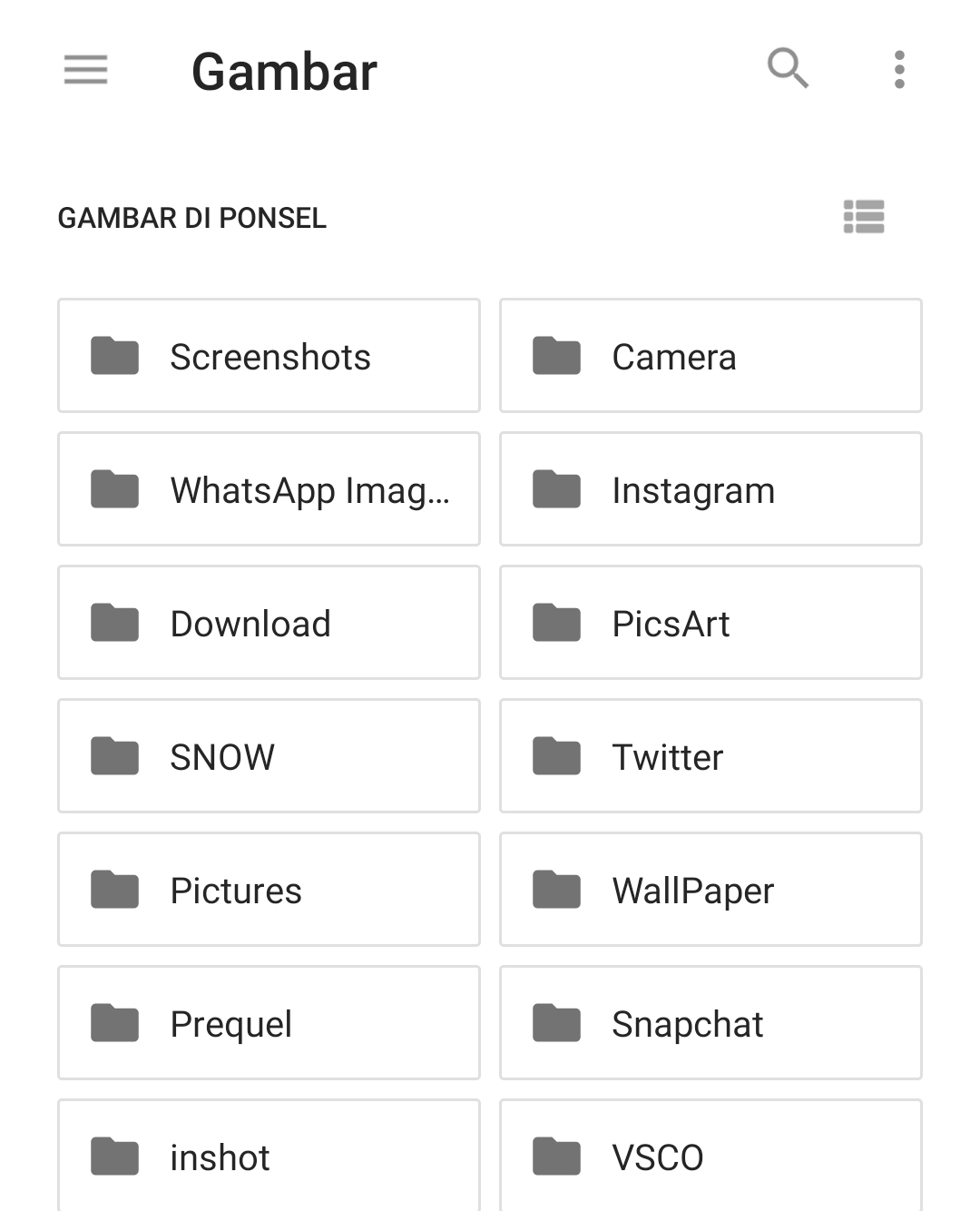Viewport: 980px width, 1211px height.
Task: Open the inshot folder
Action: [x=269, y=1156]
